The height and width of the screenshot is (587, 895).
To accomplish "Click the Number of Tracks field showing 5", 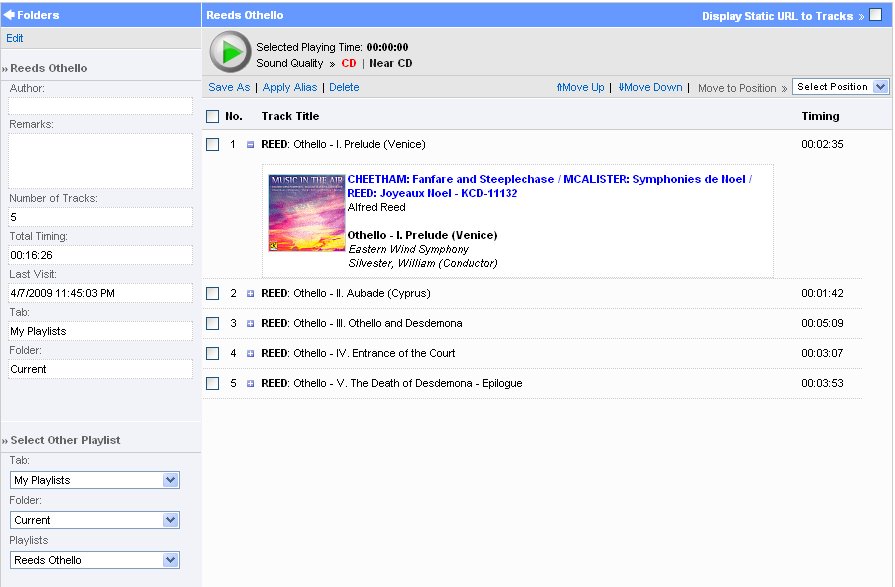I will tap(100, 217).
